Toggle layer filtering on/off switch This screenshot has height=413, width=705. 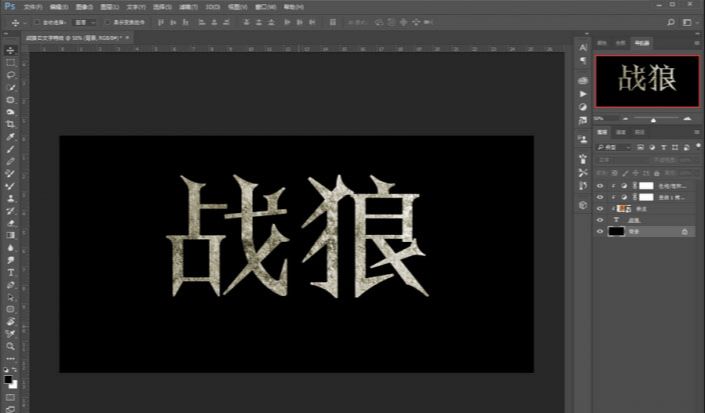[x=698, y=146]
